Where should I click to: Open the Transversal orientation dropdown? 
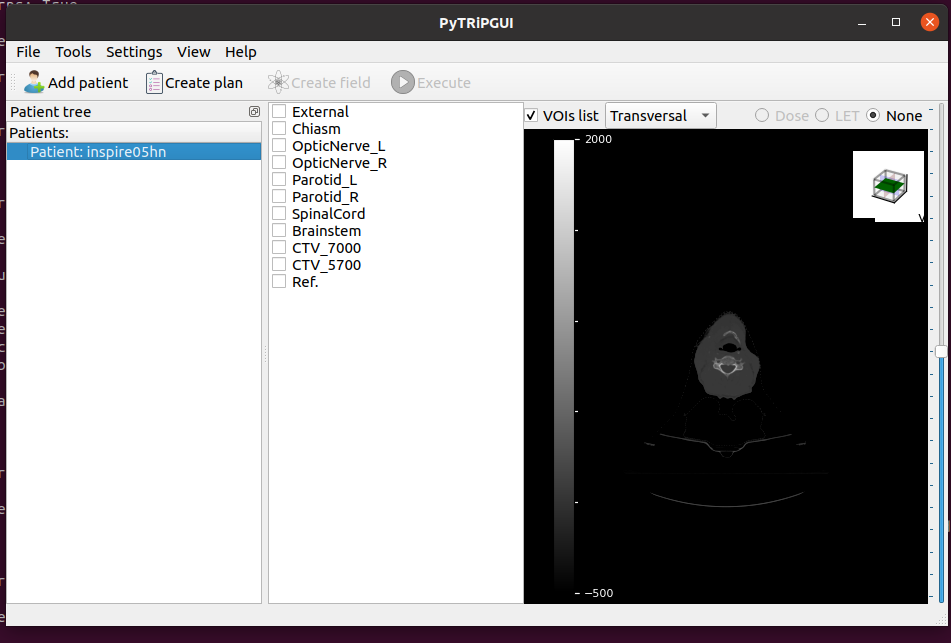[660, 115]
